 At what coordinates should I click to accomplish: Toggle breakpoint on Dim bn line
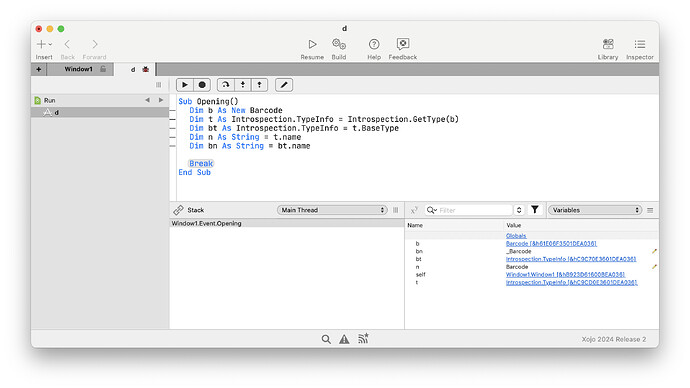tap(172, 146)
